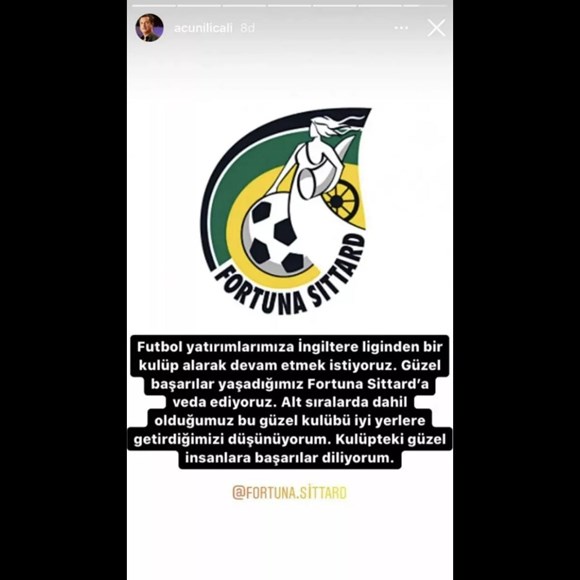This screenshot has height=580, width=580.
Task: Open the three-dot more options menu
Action: click(x=401, y=28)
